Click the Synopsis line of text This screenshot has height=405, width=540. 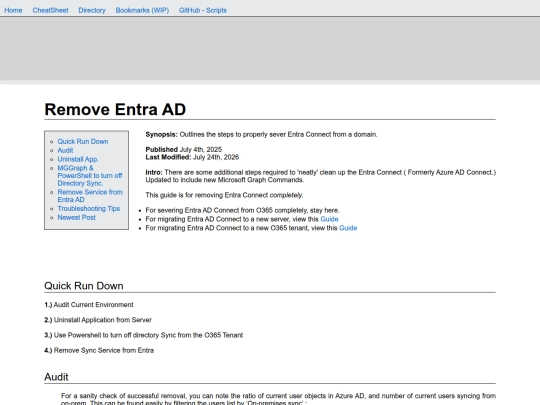(x=261, y=134)
